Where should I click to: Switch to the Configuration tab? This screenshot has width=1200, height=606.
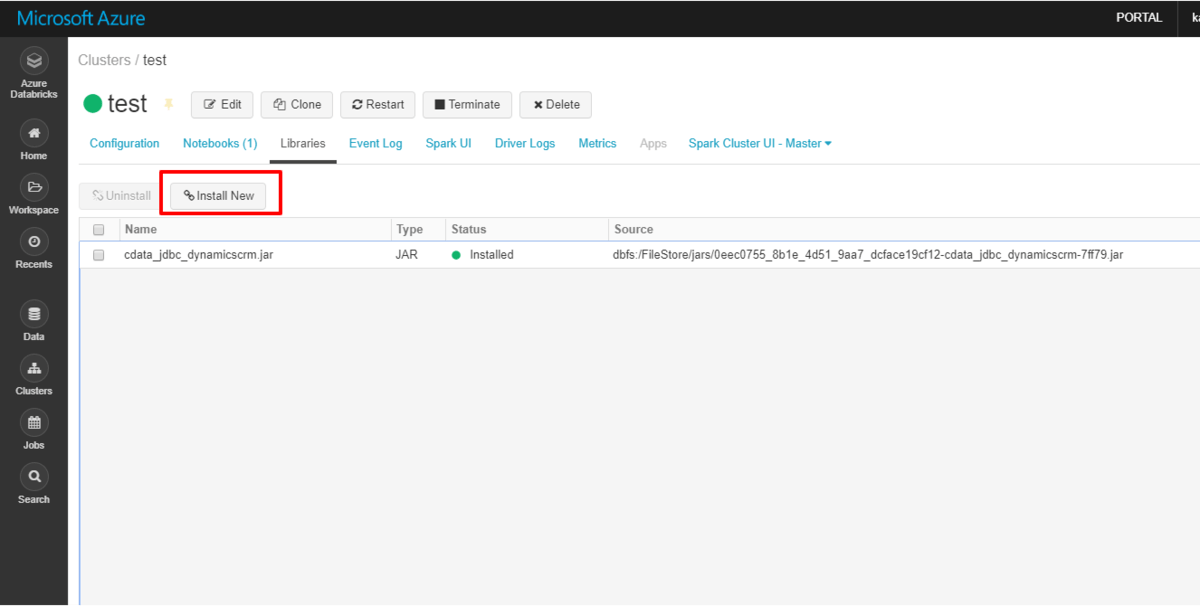tap(124, 143)
